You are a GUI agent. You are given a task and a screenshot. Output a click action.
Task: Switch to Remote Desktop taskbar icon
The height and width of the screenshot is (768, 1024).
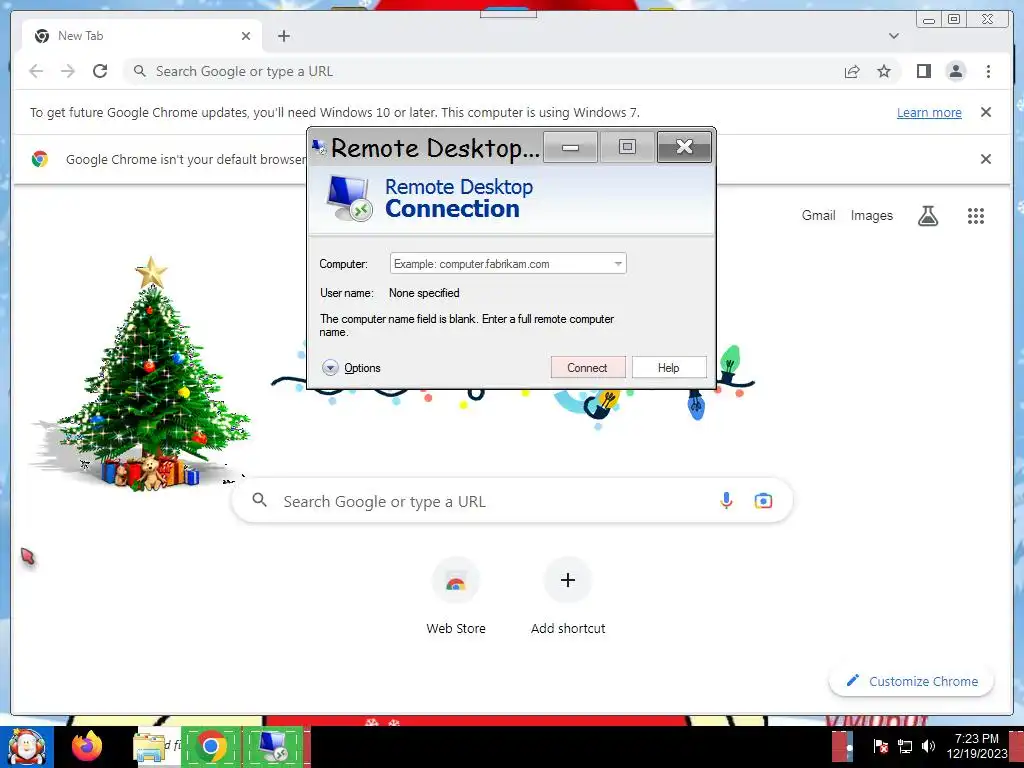click(x=273, y=746)
